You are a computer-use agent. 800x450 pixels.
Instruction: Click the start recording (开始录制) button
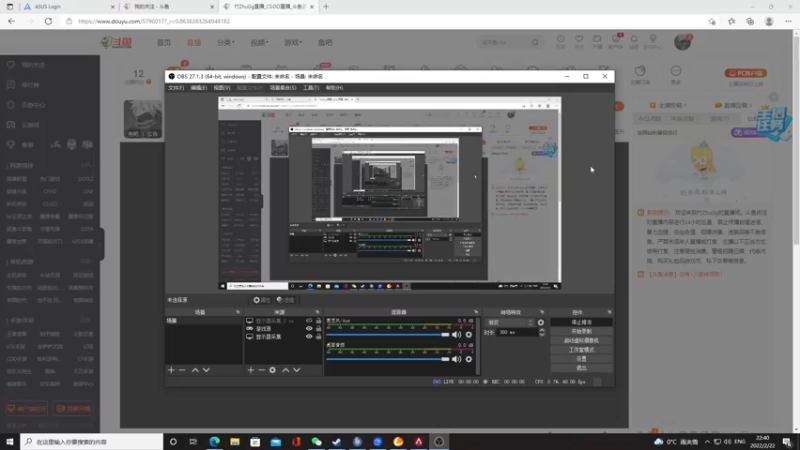coord(581,331)
